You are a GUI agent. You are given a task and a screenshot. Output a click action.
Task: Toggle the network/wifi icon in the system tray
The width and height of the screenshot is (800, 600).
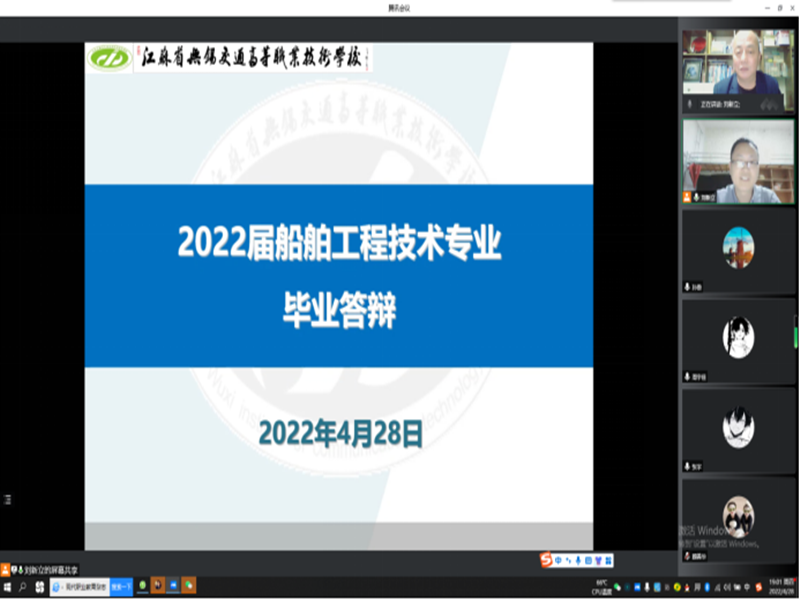pyautogui.click(x=717, y=586)
